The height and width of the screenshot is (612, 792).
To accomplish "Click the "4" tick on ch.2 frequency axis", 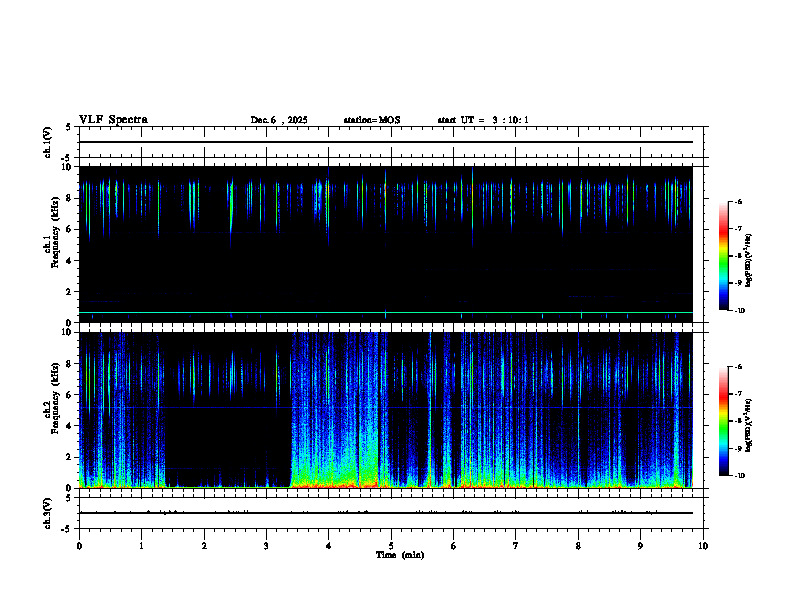I will point(70,426).
